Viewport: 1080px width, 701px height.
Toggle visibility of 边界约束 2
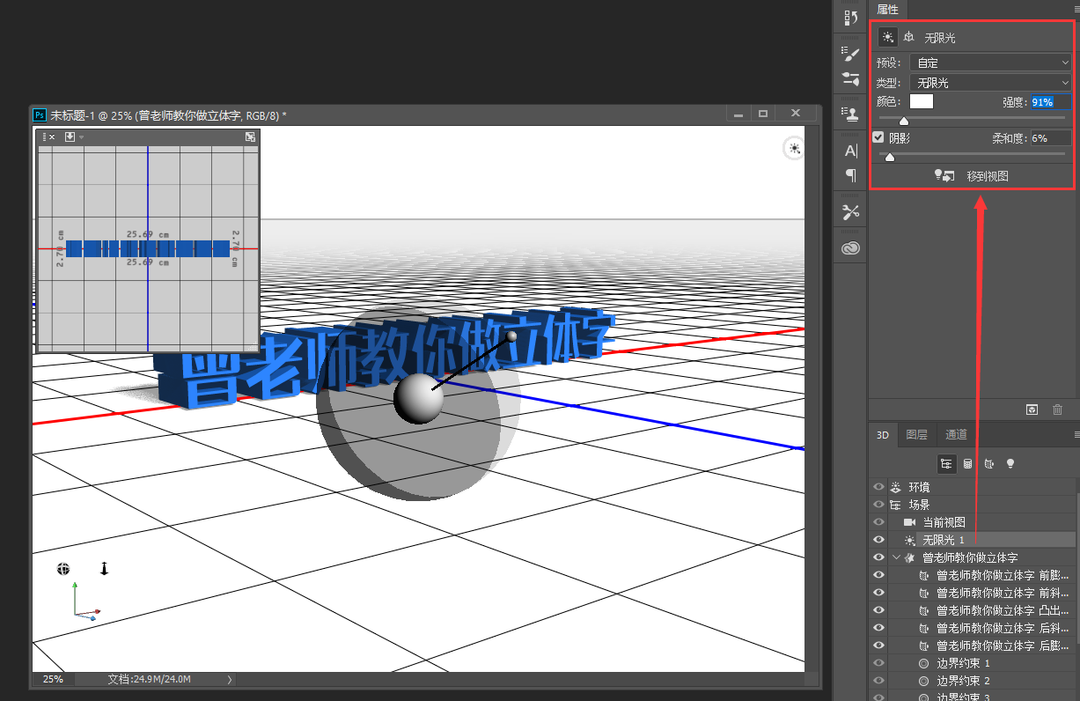point(879,680)
